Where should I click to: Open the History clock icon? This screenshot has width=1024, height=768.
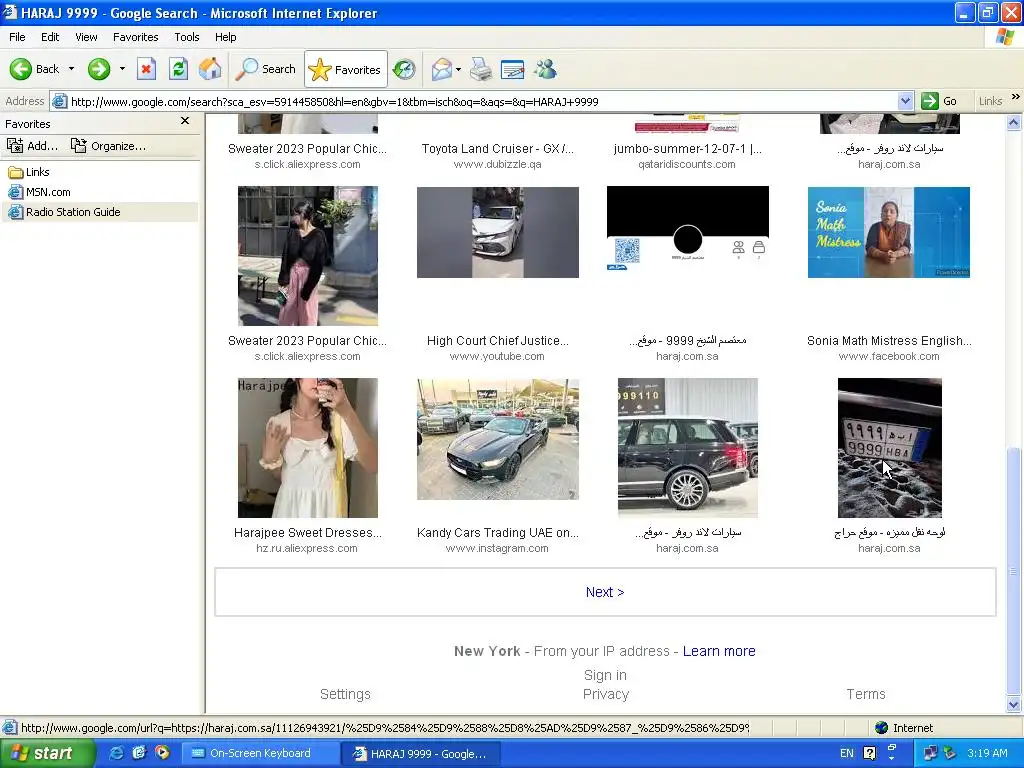click(404, 69)
